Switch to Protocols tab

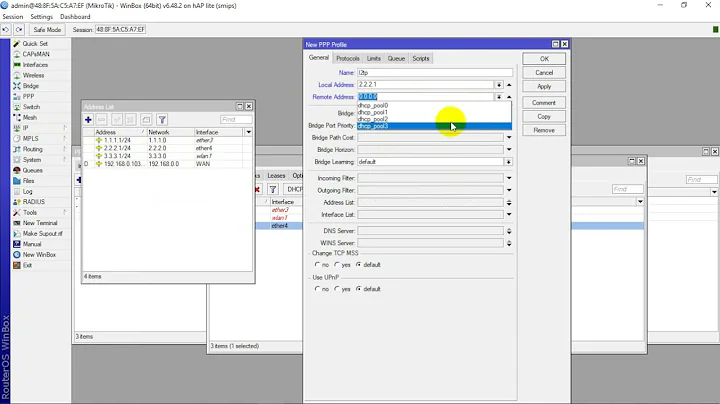click(x=348, y=58)
